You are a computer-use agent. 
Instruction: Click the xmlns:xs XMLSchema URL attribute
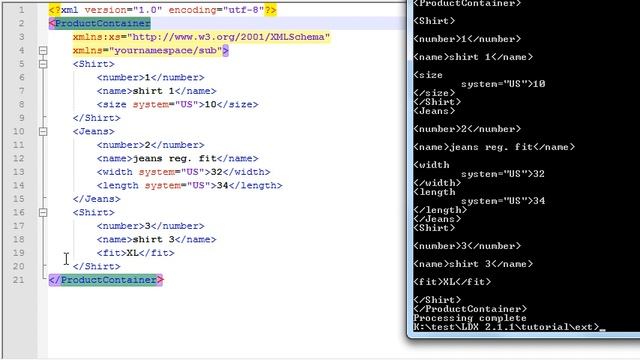(201, 37)
